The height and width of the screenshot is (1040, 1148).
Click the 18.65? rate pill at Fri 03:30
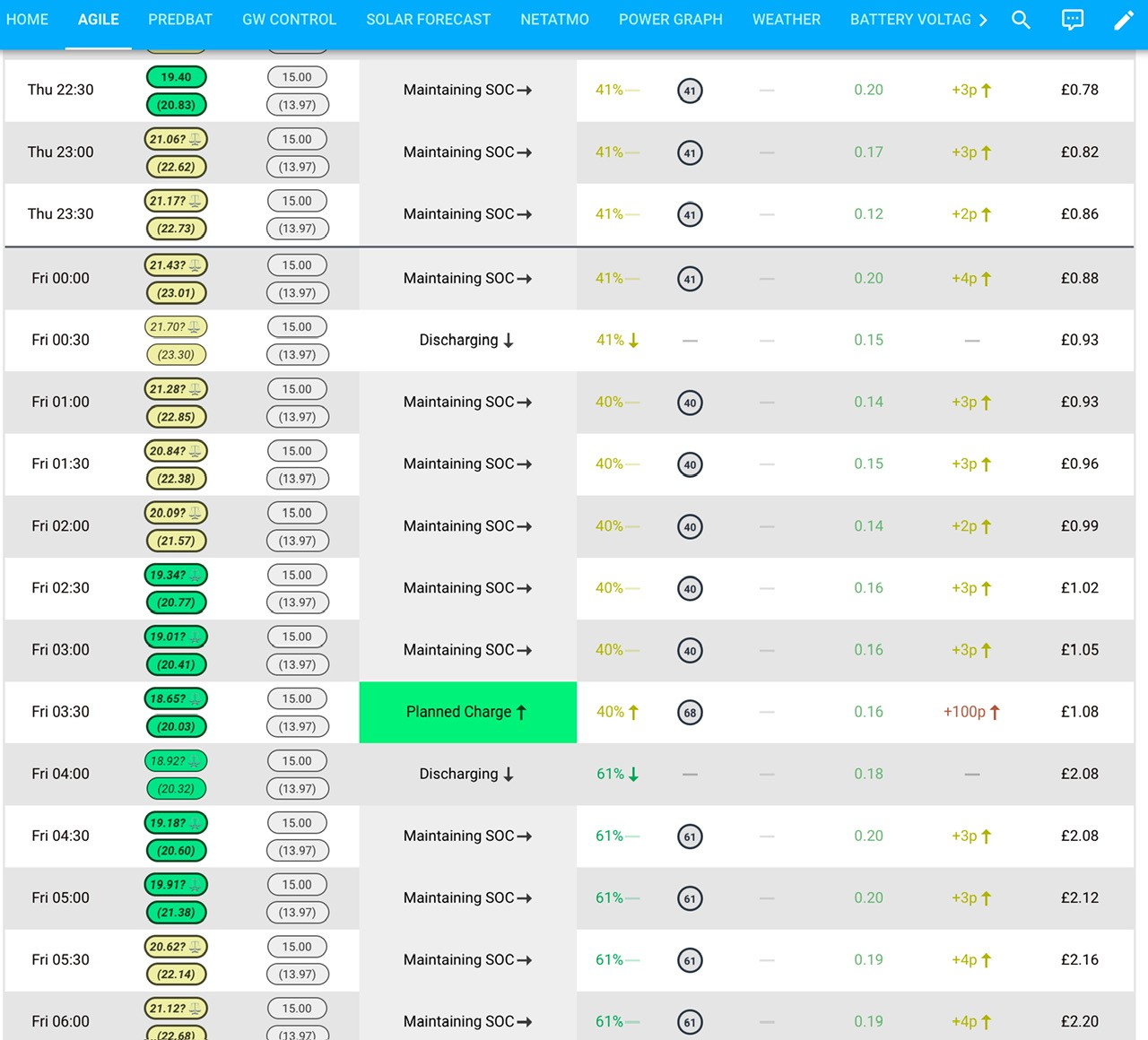click(x=176, y=698)
